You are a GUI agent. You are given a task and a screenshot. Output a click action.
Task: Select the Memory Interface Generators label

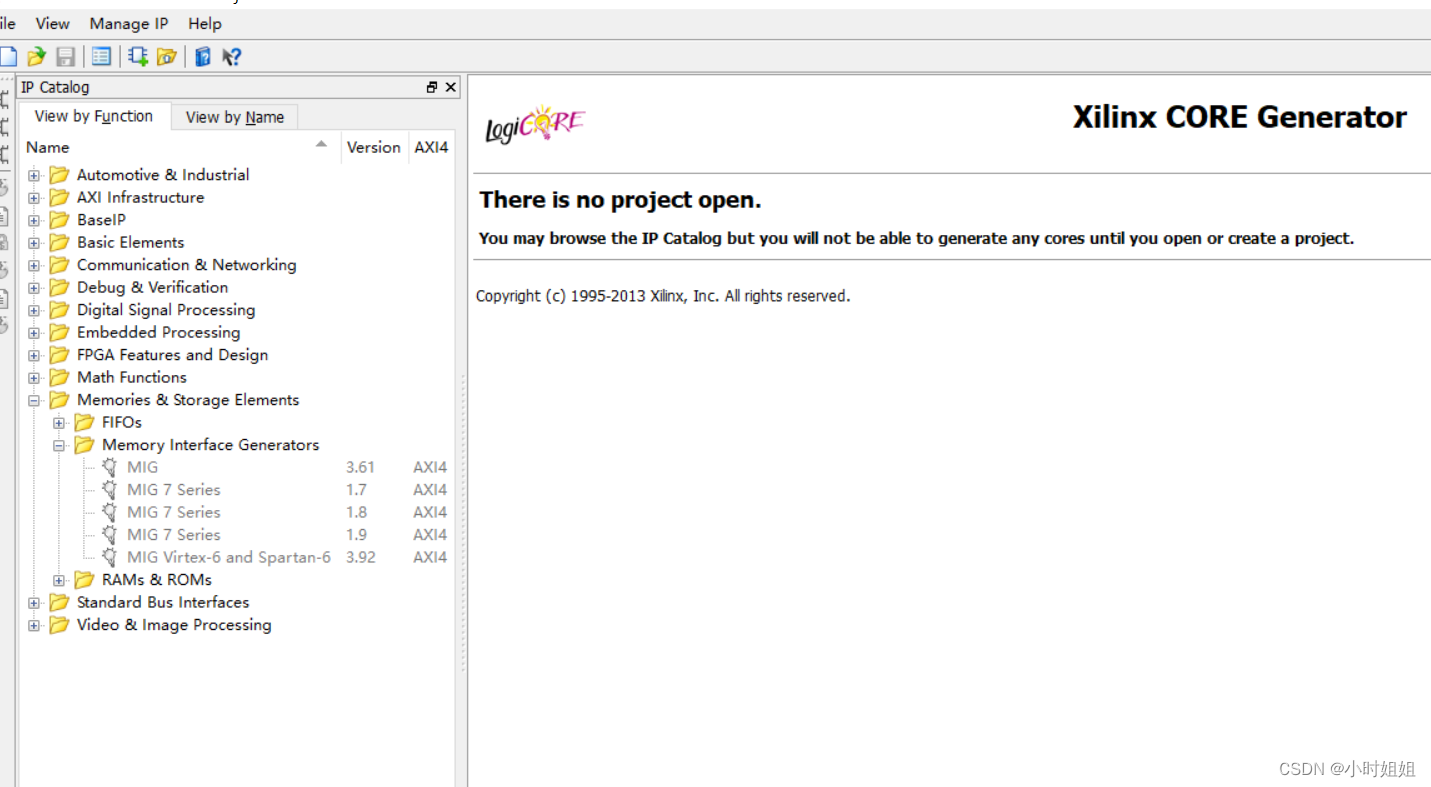210,445
